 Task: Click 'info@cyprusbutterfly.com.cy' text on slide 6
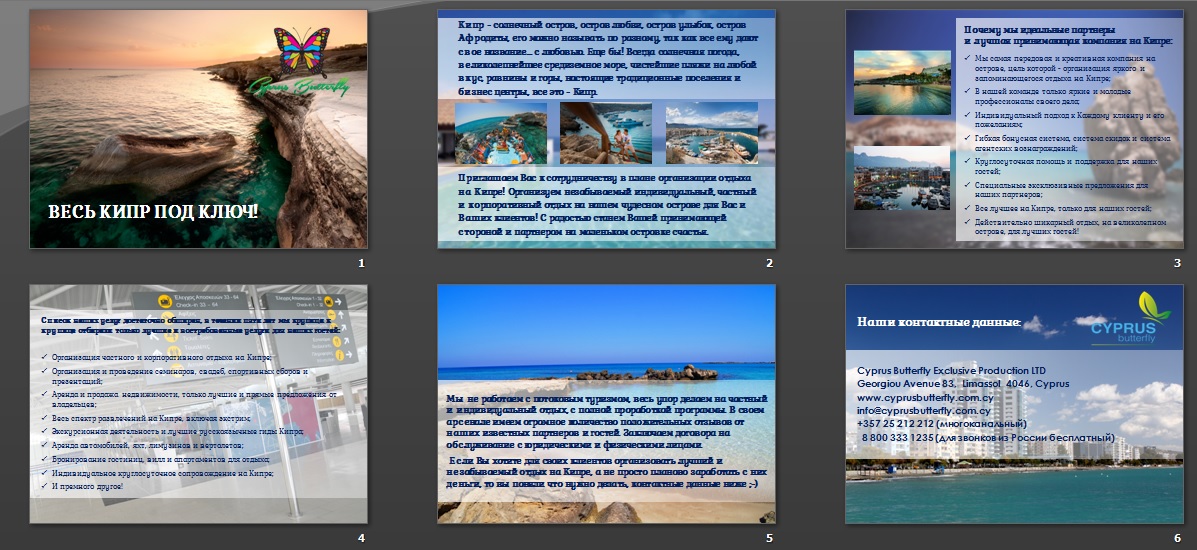click(x=924, y=410)
